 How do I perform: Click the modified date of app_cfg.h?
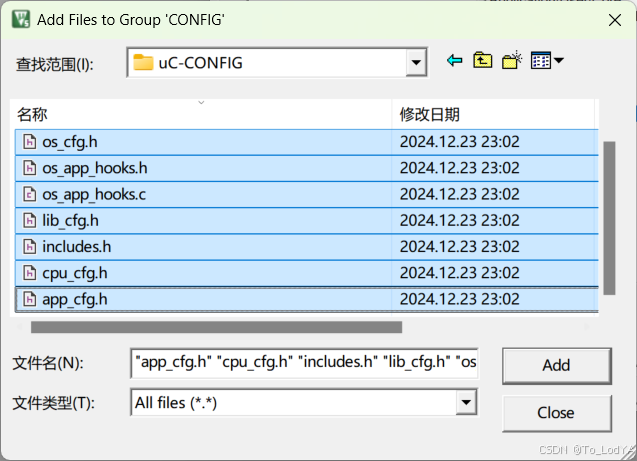(x=459, y=299)
